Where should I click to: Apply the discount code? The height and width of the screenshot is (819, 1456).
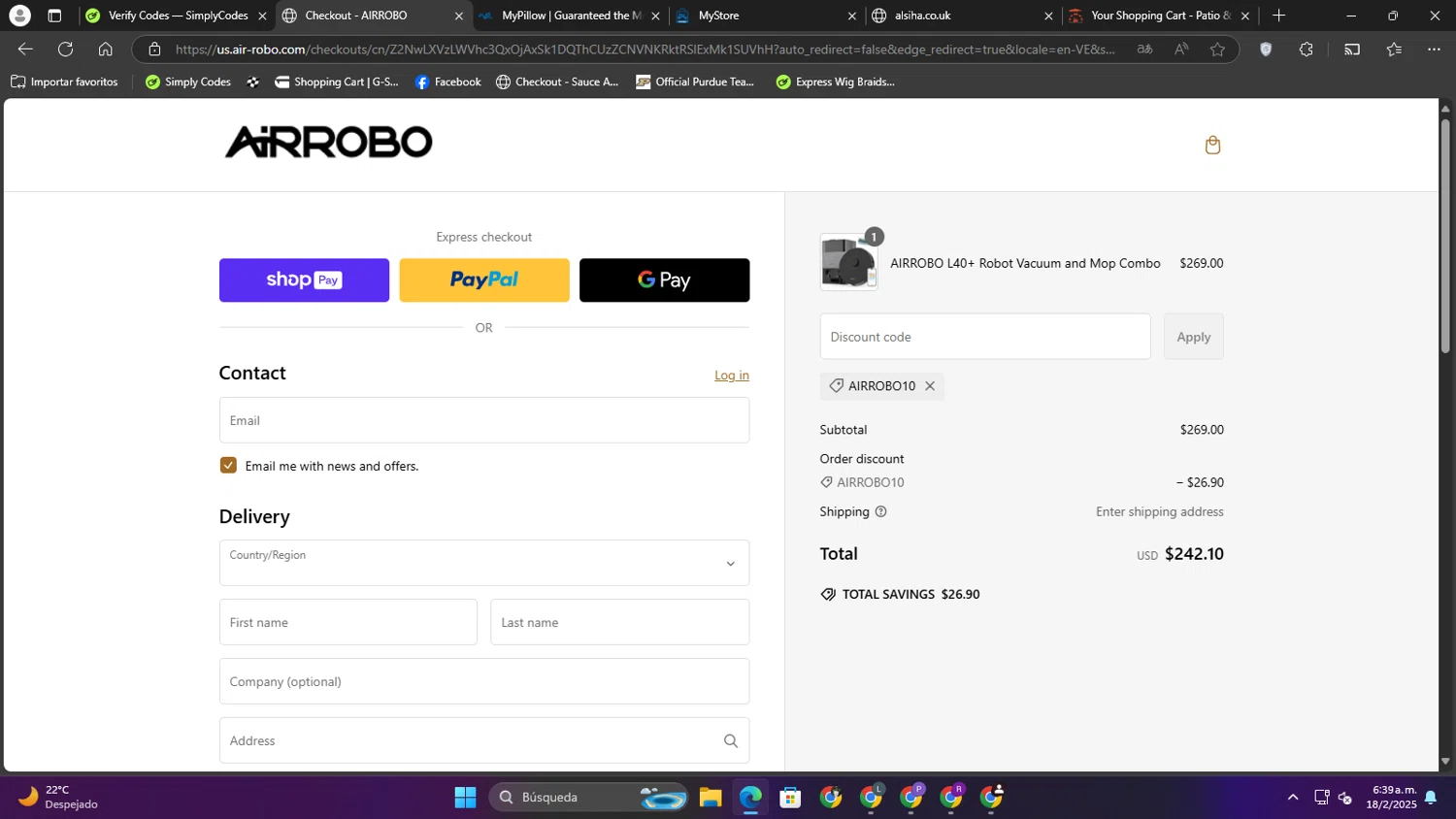pos(1194,337)
